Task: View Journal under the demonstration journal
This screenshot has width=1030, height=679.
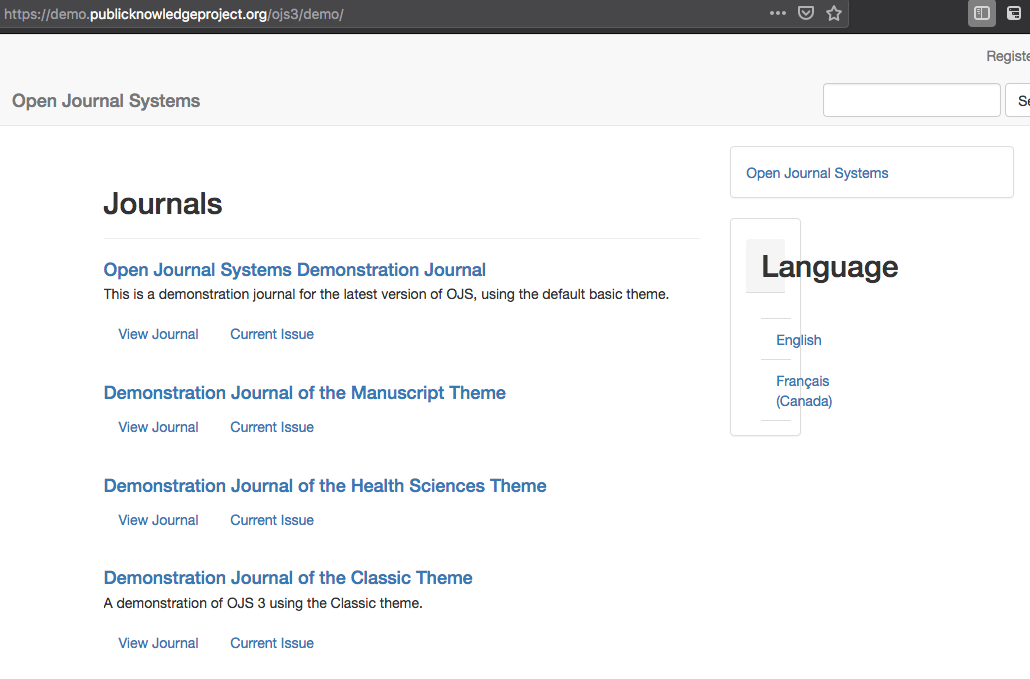Action: pyautogui.click(x=158, y=333)
